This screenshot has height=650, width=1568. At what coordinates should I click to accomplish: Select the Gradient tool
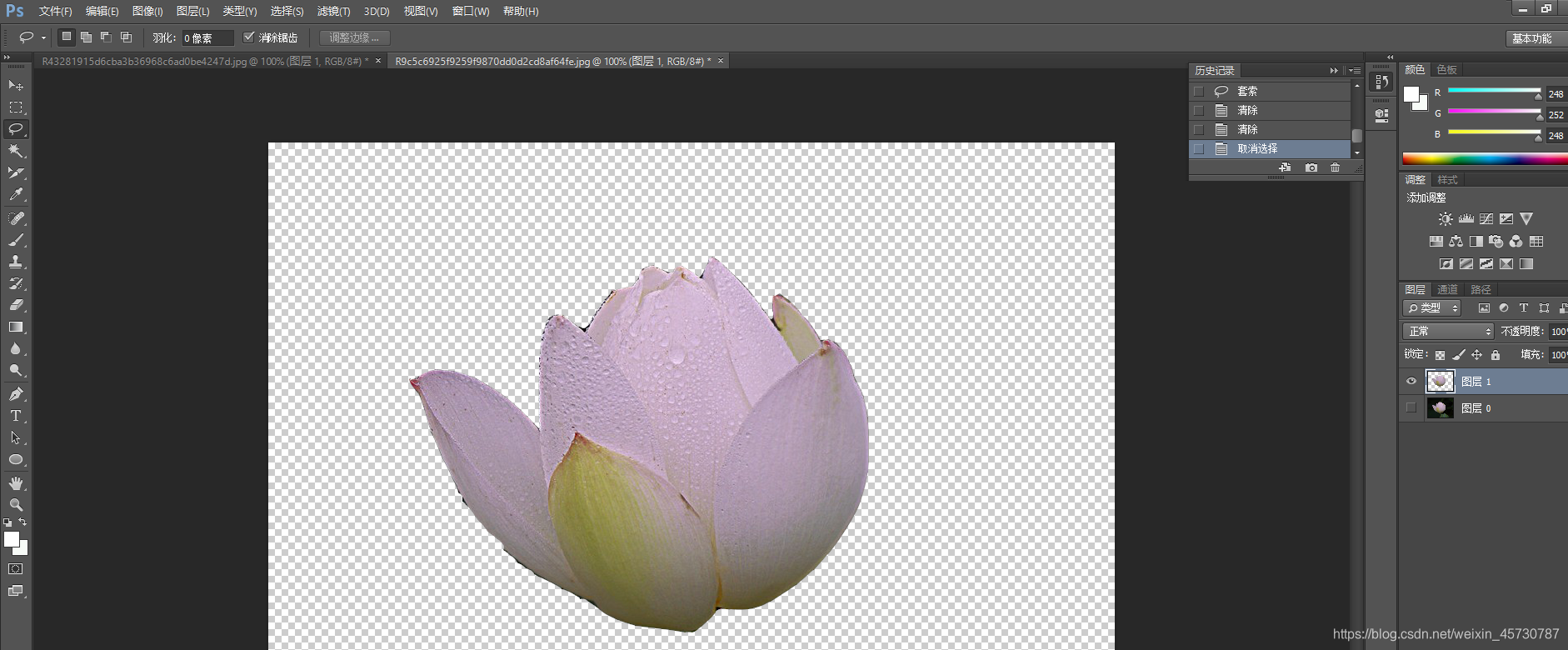click(16, 327)
